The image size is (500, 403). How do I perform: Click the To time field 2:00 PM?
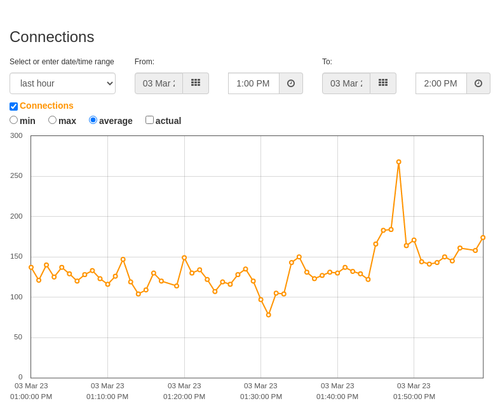coord(441,83)
